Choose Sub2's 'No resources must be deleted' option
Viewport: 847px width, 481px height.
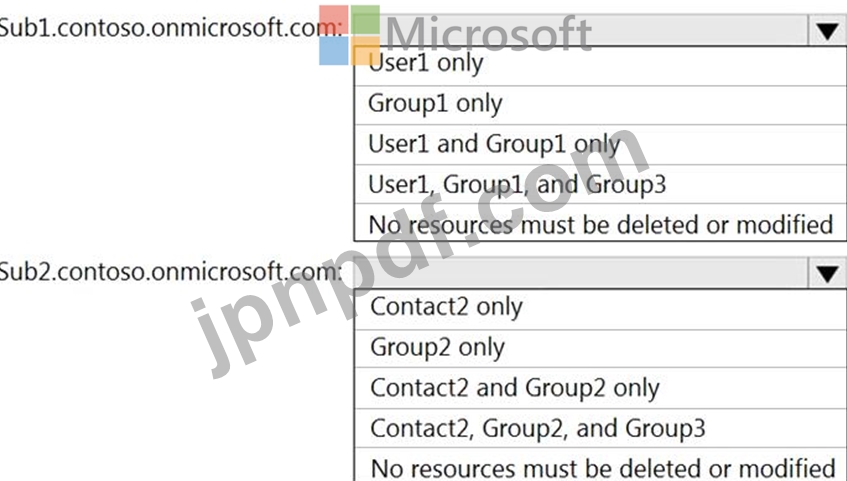600,465
